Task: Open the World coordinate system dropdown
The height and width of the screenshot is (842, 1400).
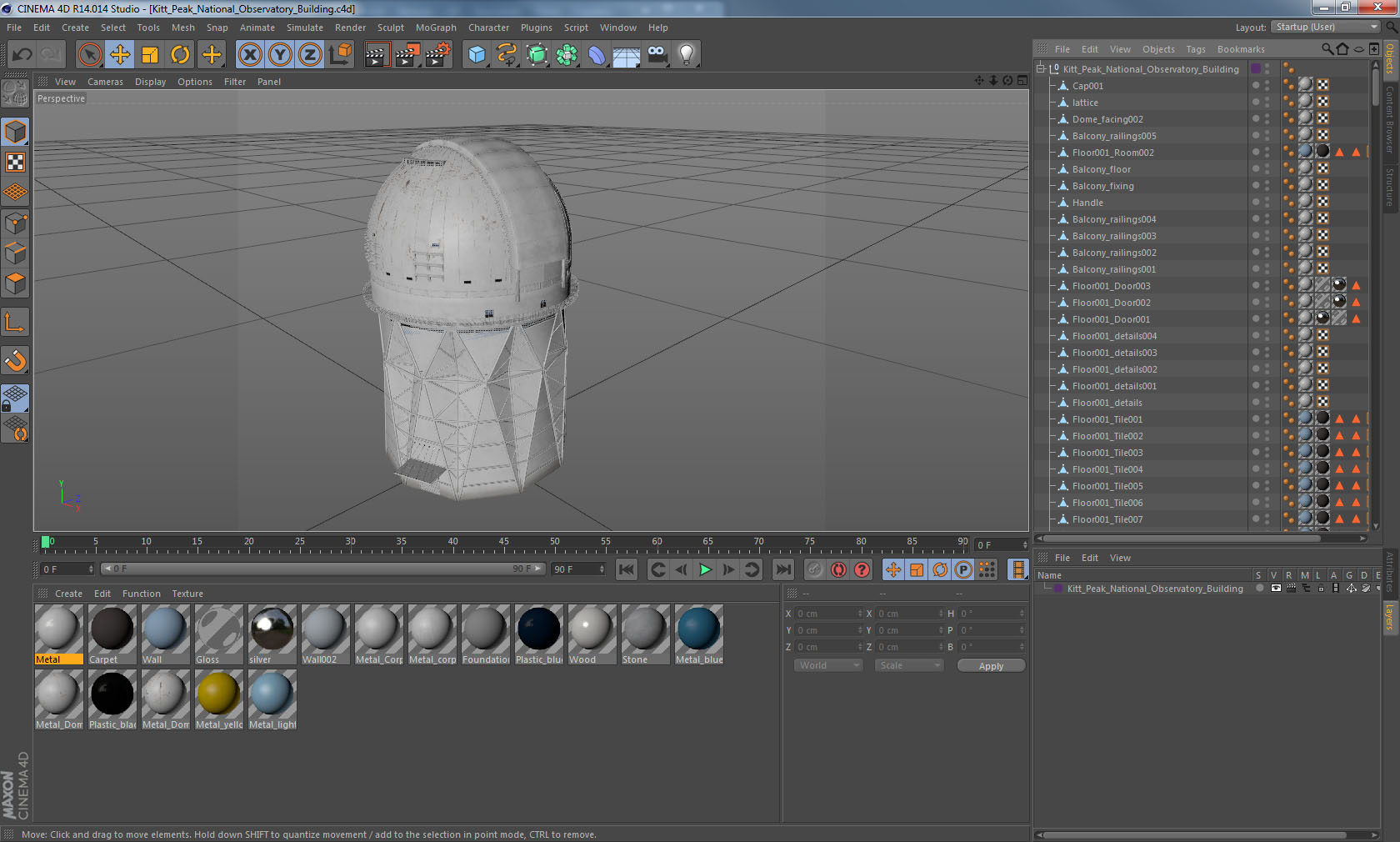Action: [827, 665]
